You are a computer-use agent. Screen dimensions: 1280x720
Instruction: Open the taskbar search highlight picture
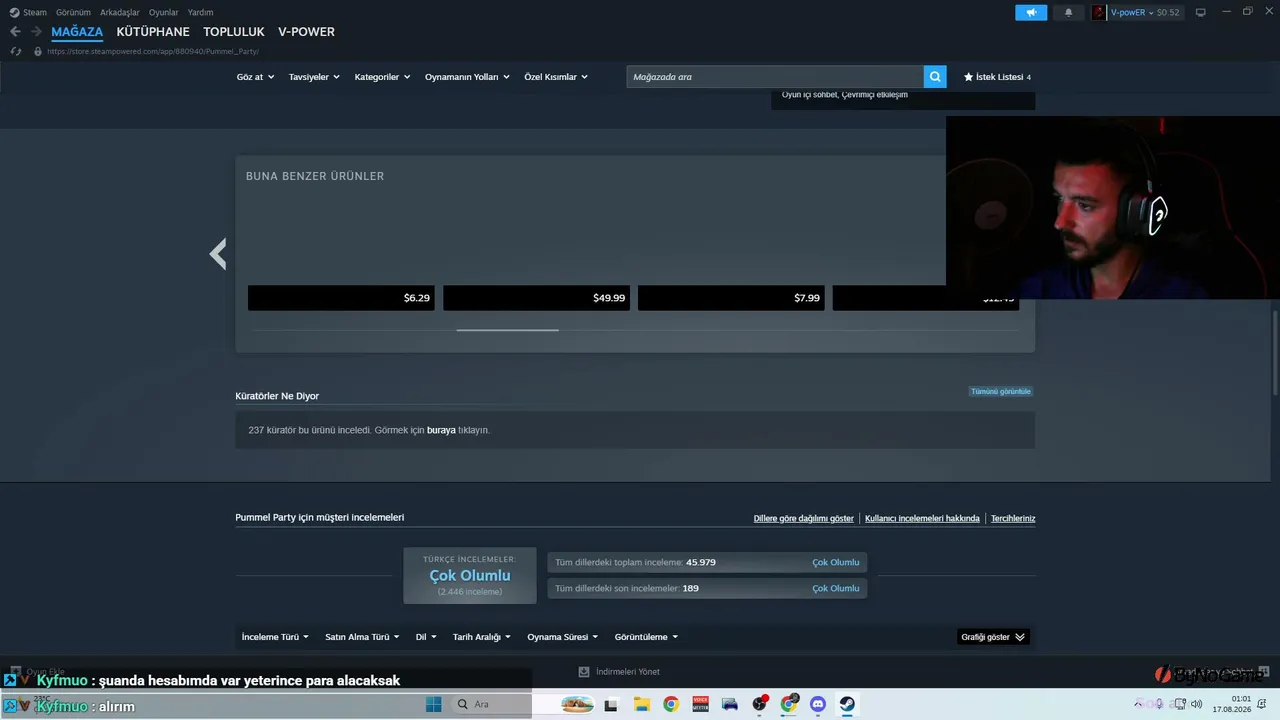[578, 704]
